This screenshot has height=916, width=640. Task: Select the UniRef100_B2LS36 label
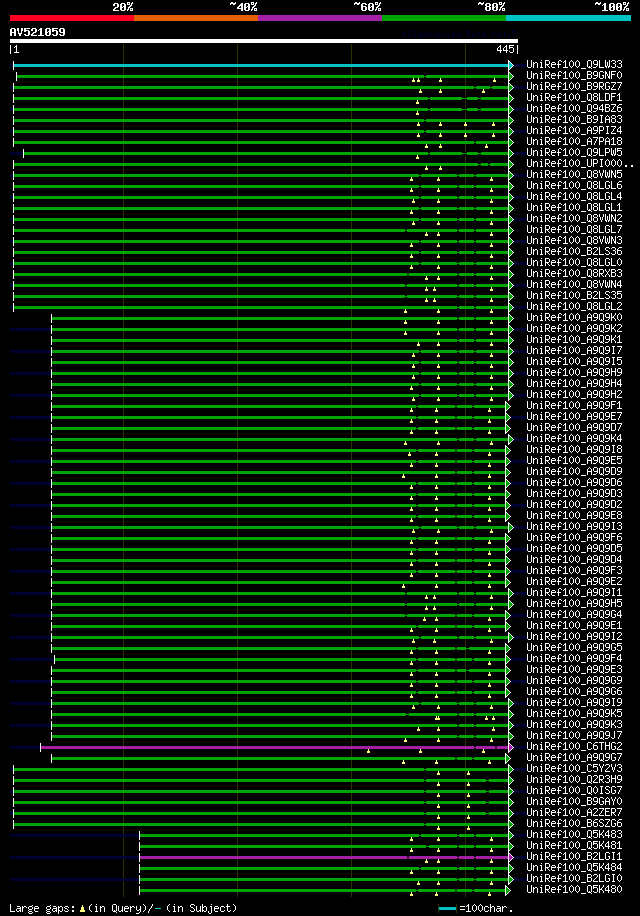(x=574, y=251)
